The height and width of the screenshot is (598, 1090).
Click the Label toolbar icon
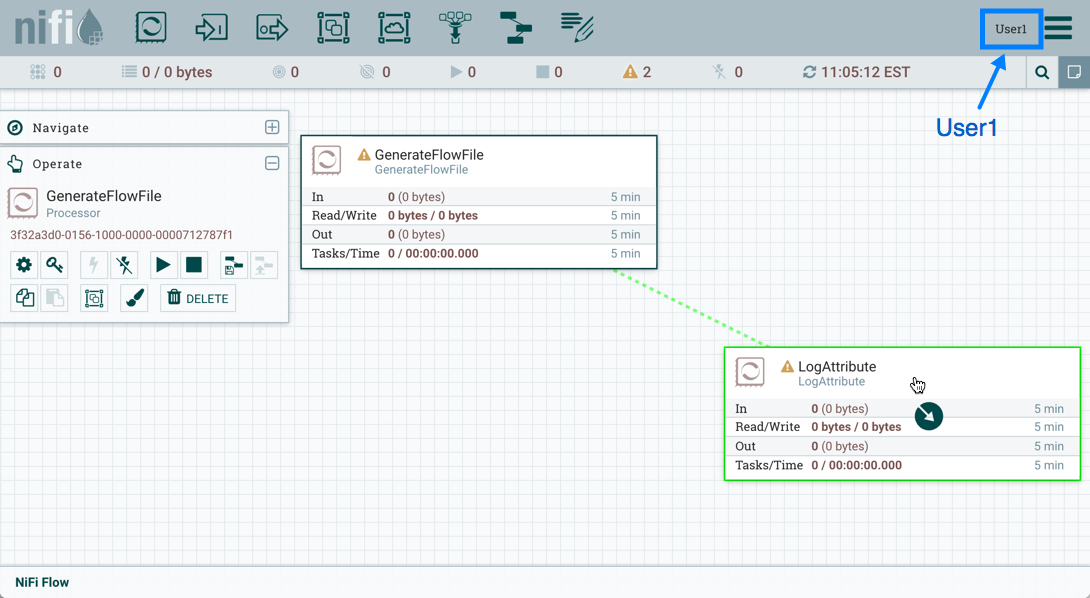(577, 28)
